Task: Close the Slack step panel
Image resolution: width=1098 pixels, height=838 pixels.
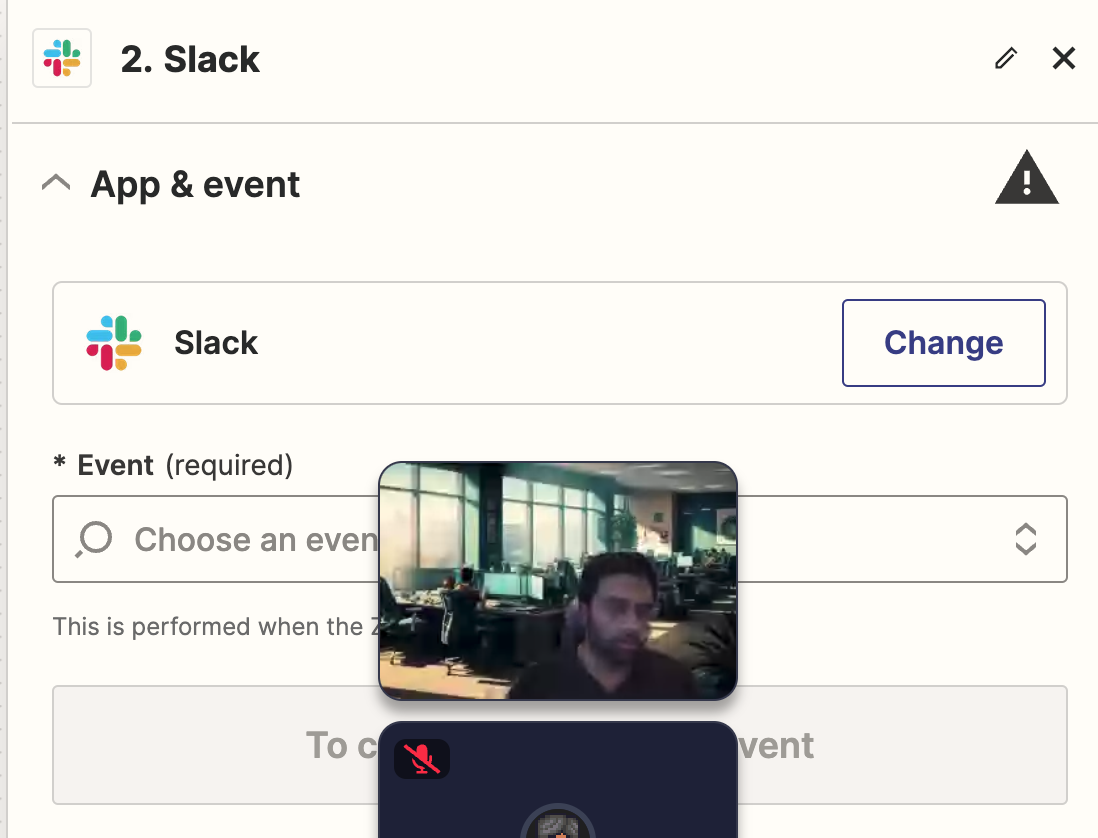Action: coord(1064,58)
